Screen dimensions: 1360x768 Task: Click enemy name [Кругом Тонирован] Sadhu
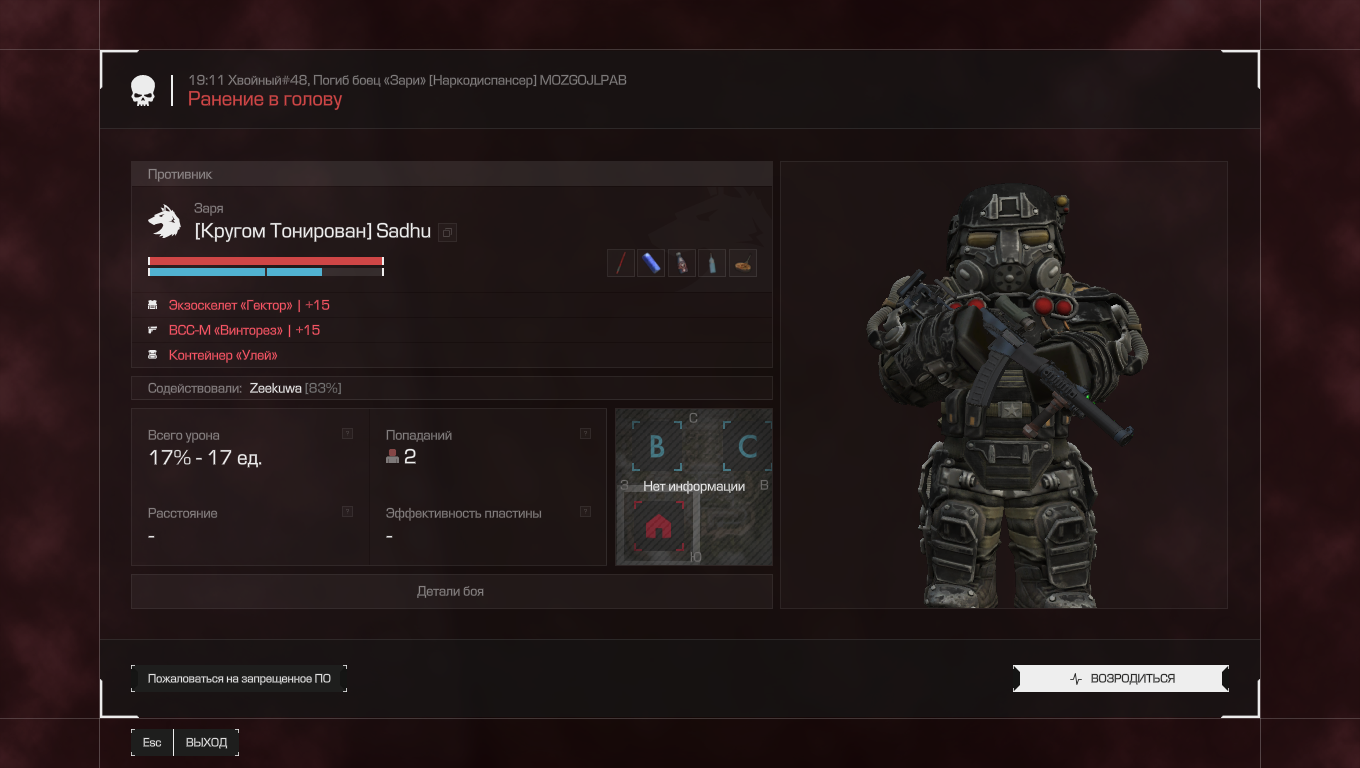pos(312,231)
